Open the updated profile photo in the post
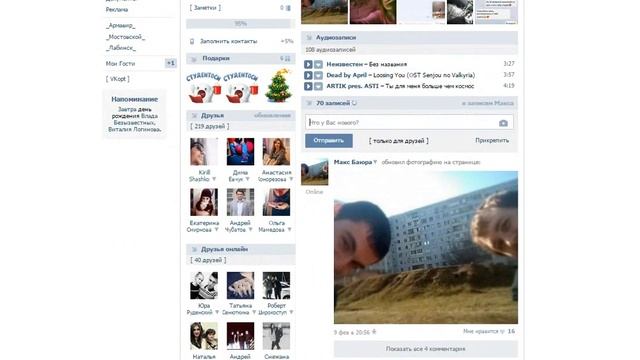 [426, 247]
